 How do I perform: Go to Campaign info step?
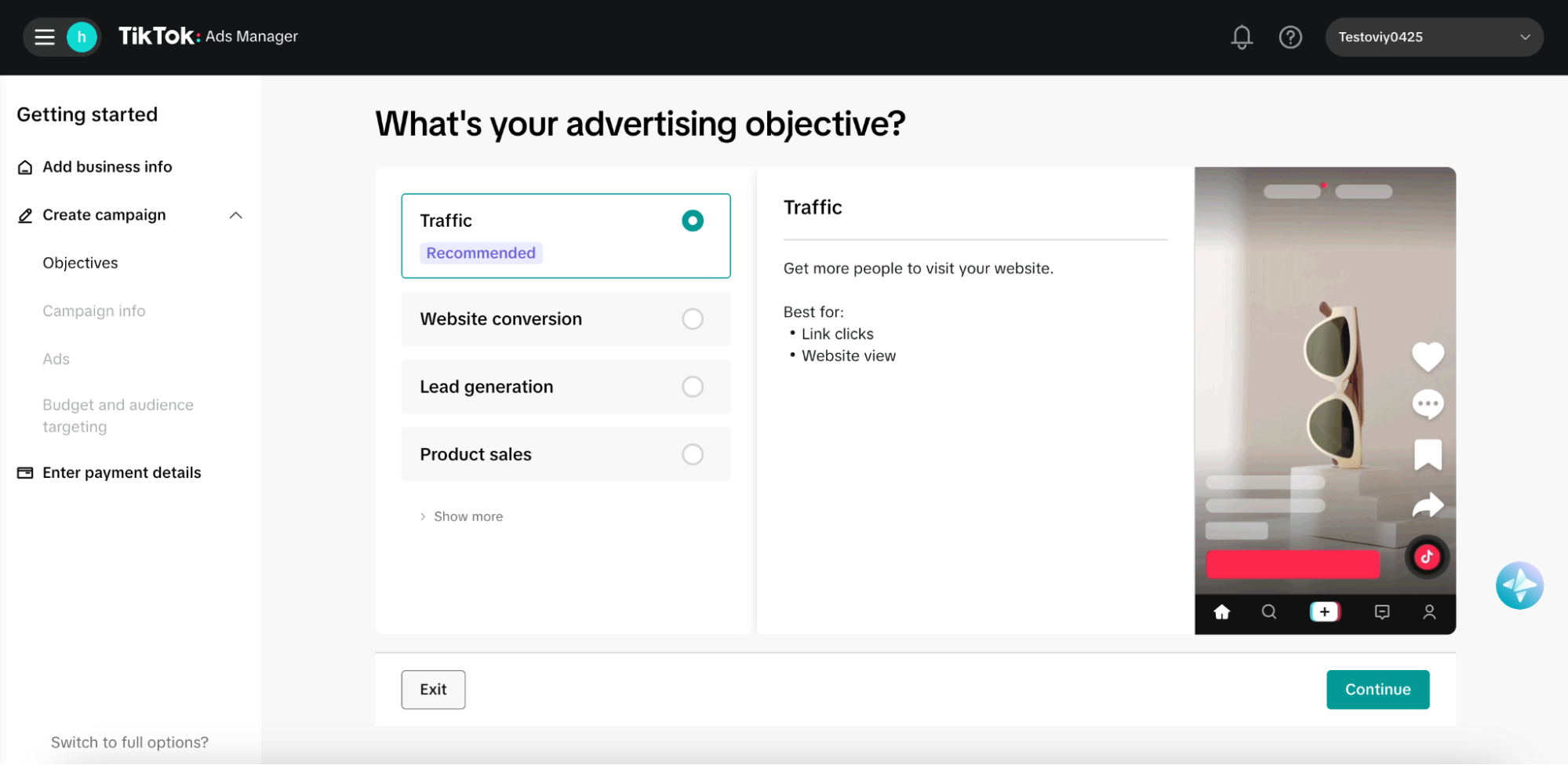[94, 311]
